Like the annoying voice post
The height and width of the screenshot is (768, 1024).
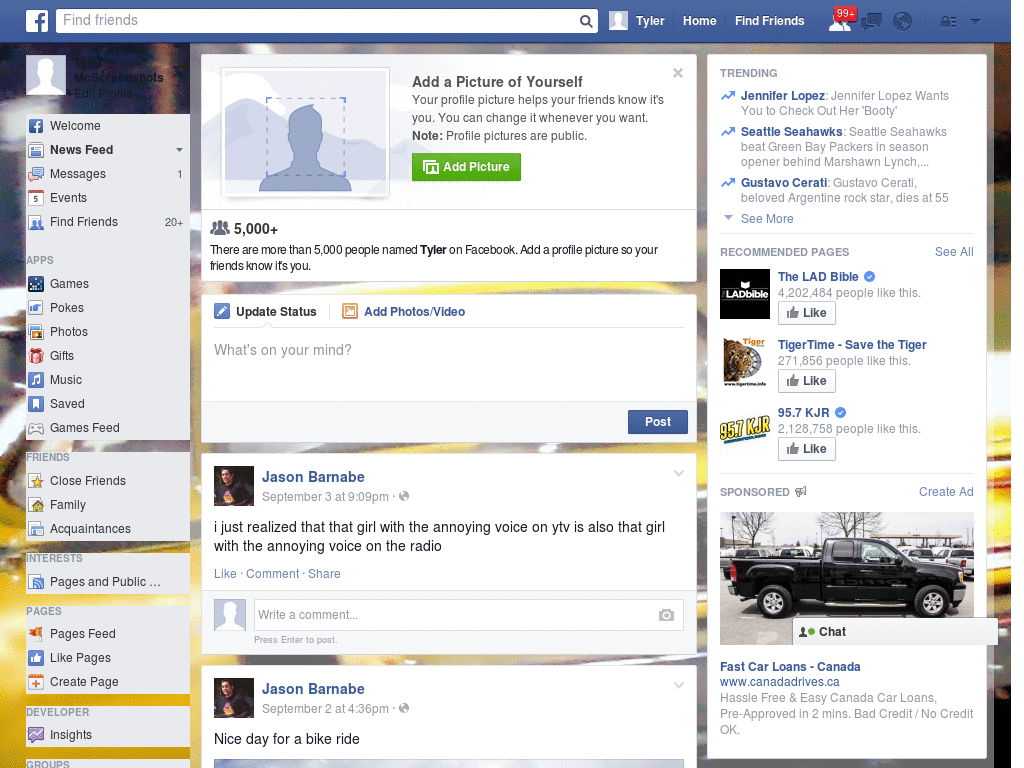click(x=225, y=573)
